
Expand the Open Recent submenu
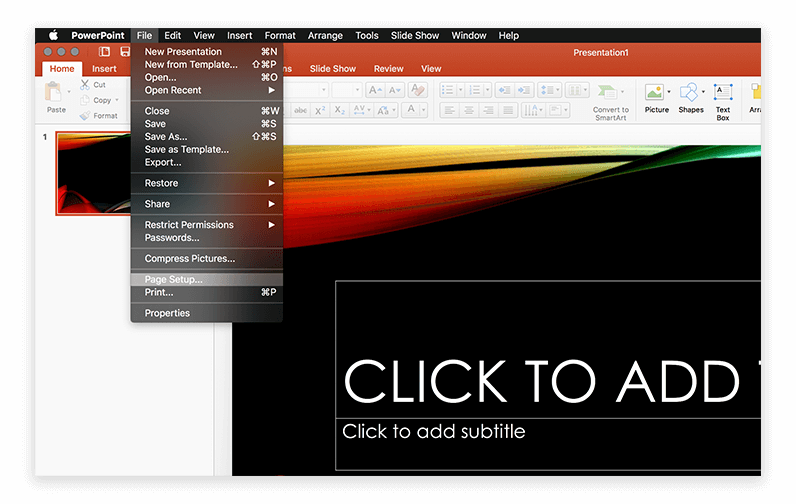click(x=270, y=90)
